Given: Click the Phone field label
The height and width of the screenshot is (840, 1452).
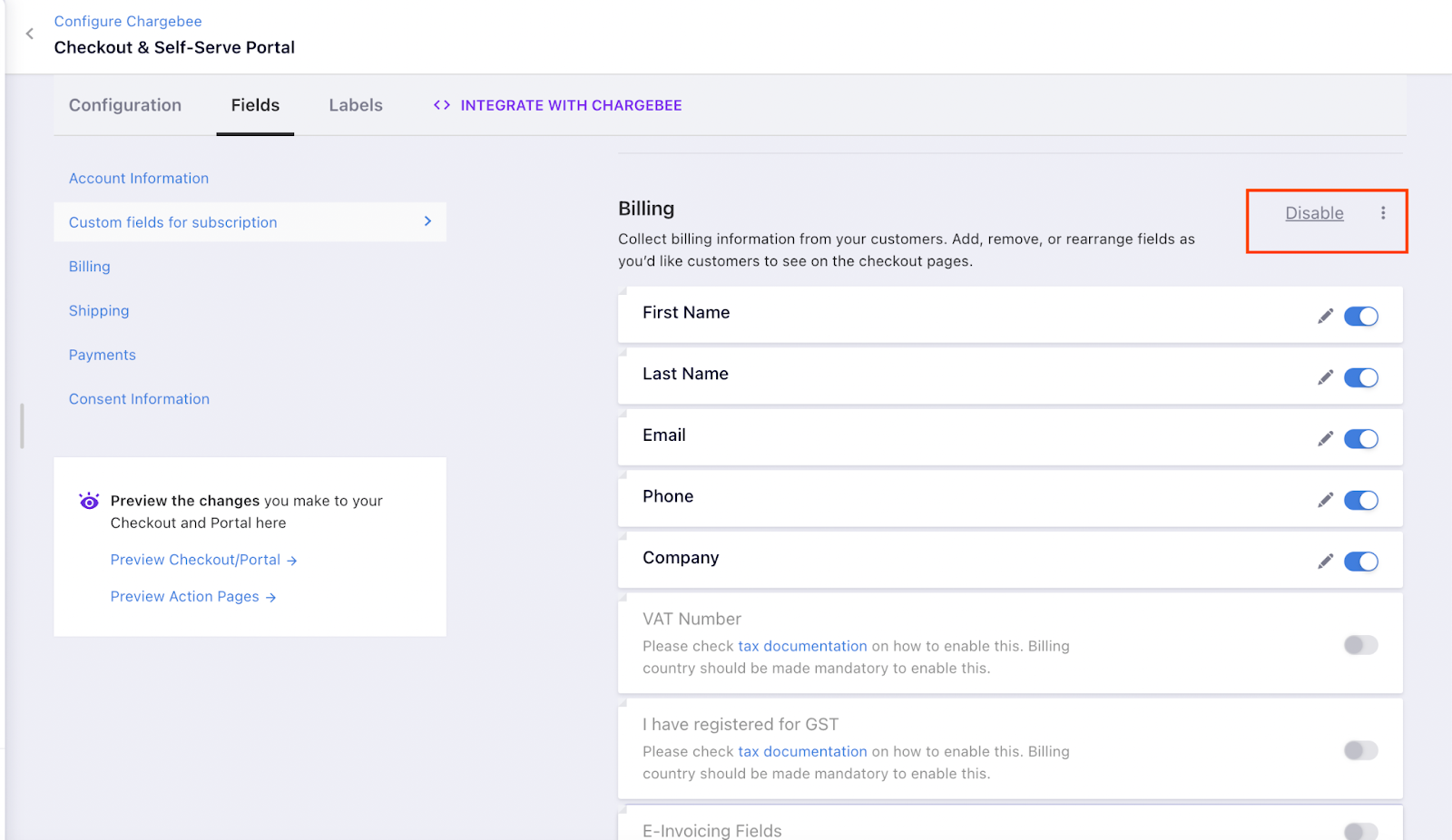Looking at the screenshot, I should coord(668,496).
